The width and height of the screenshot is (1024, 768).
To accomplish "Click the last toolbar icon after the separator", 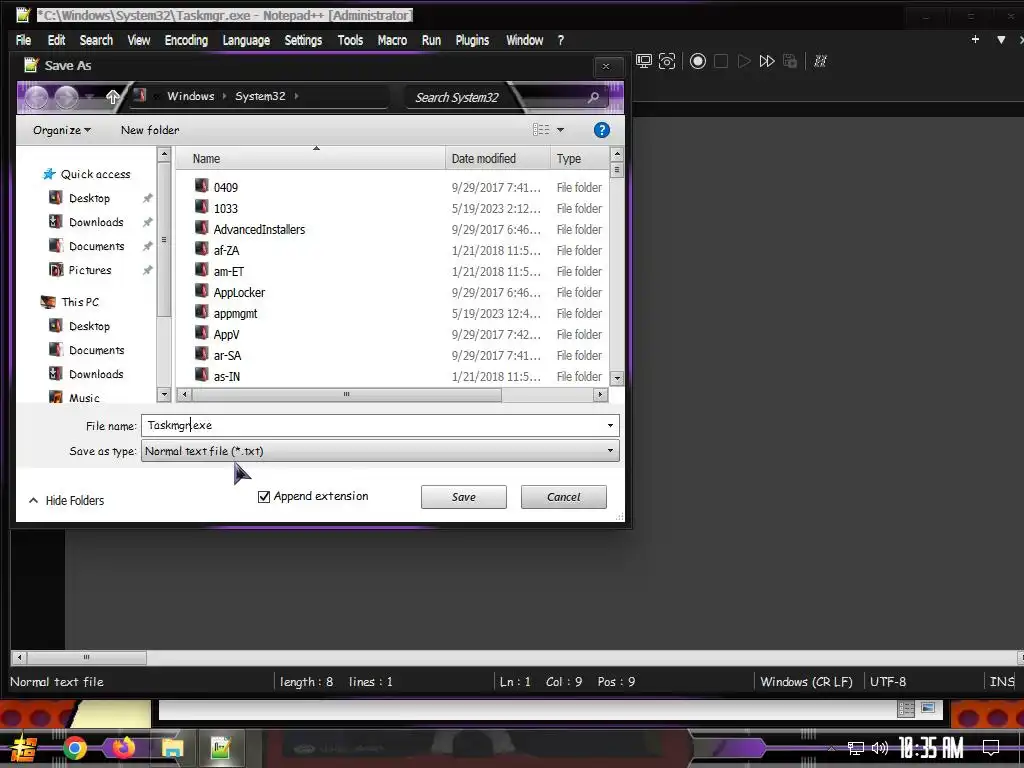I will [820, 61].
